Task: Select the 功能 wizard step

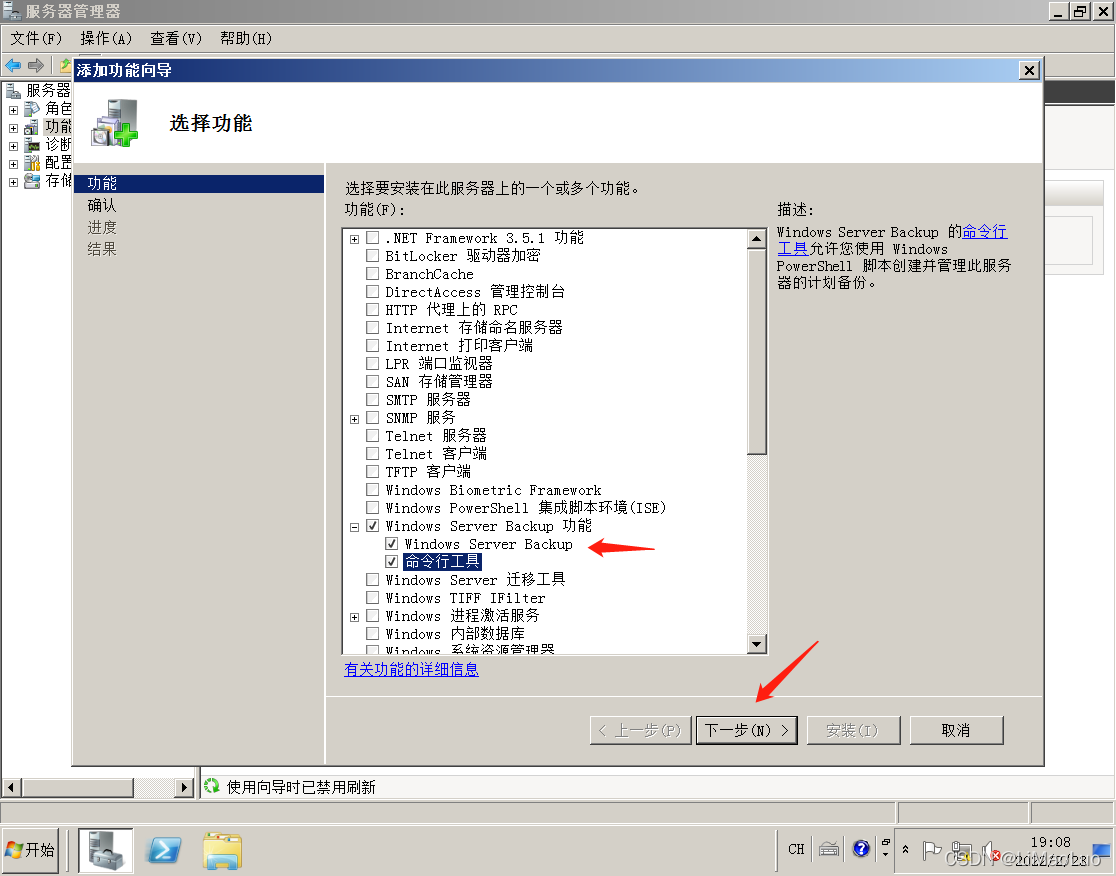Action: 199,184
